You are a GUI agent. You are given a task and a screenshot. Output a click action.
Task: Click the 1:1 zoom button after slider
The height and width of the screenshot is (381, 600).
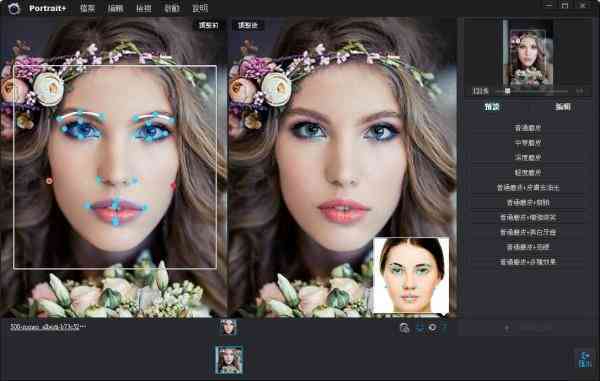click(580, 91)
